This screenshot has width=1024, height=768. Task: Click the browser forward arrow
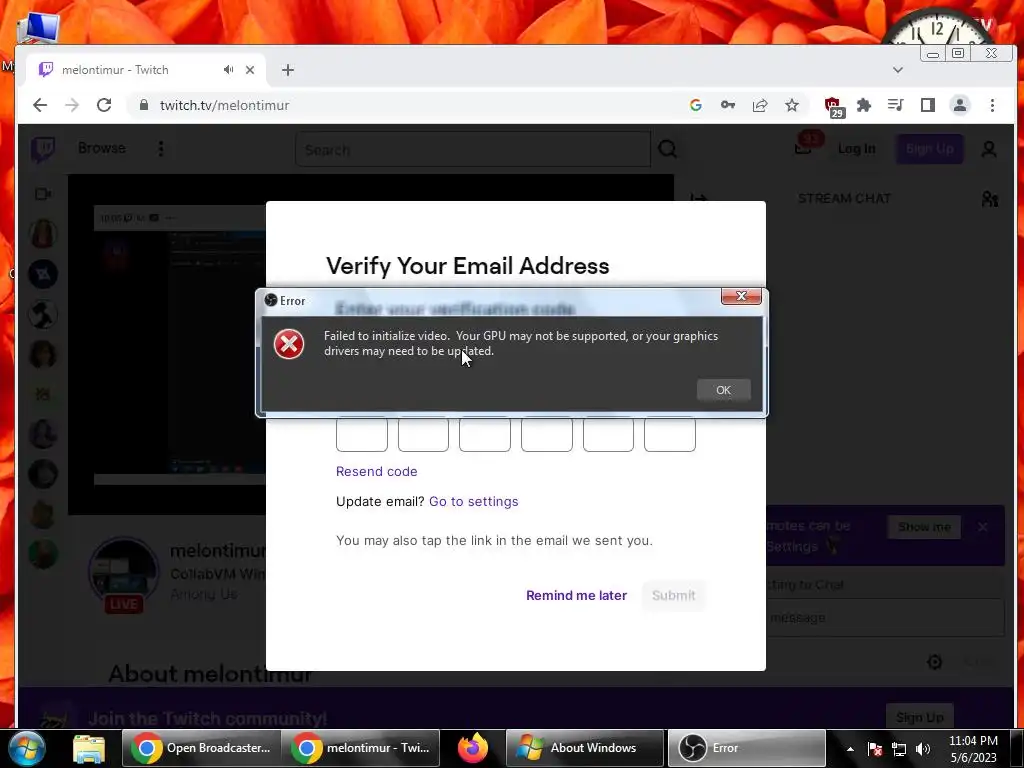coord(72,105)
